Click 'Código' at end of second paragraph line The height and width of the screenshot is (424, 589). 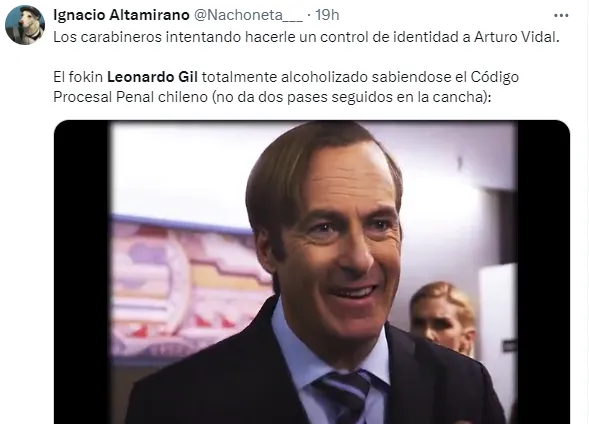495,77
